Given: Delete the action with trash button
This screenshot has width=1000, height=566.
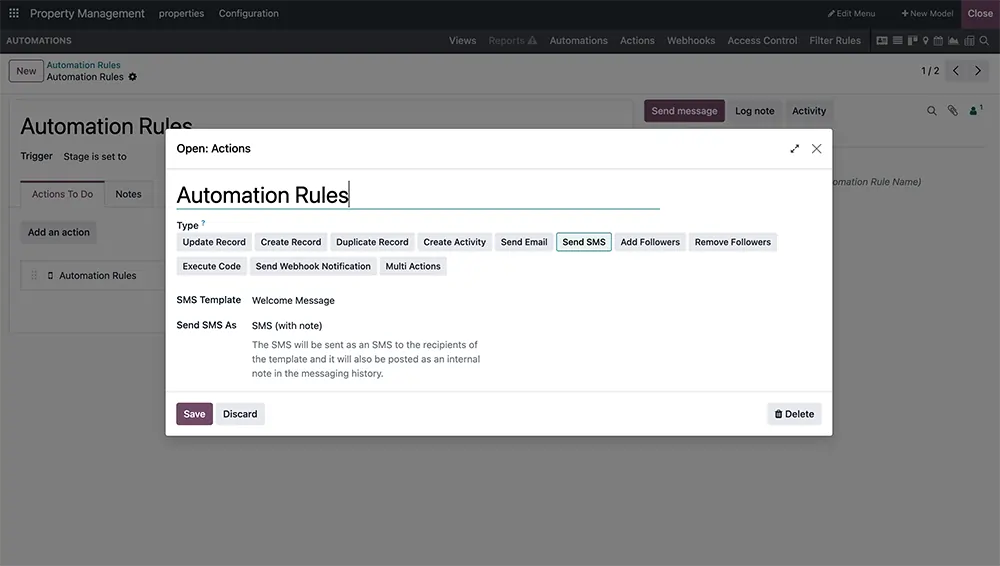Looking at the screenshot, I should pyautogui.click(x=794, y=414).
